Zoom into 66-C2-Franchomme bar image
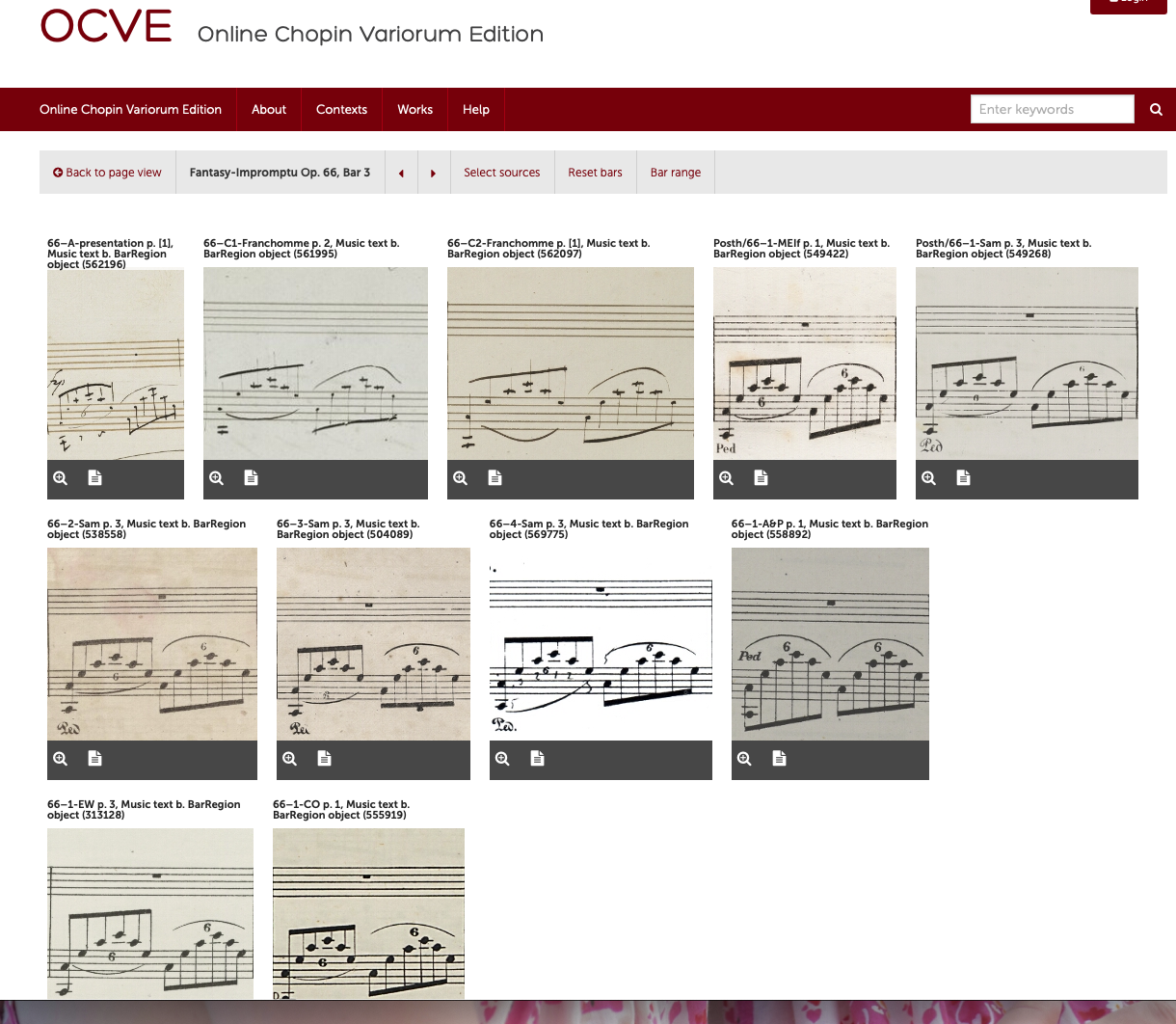This screenshot has width=1176, height=1024. [461, 478]
